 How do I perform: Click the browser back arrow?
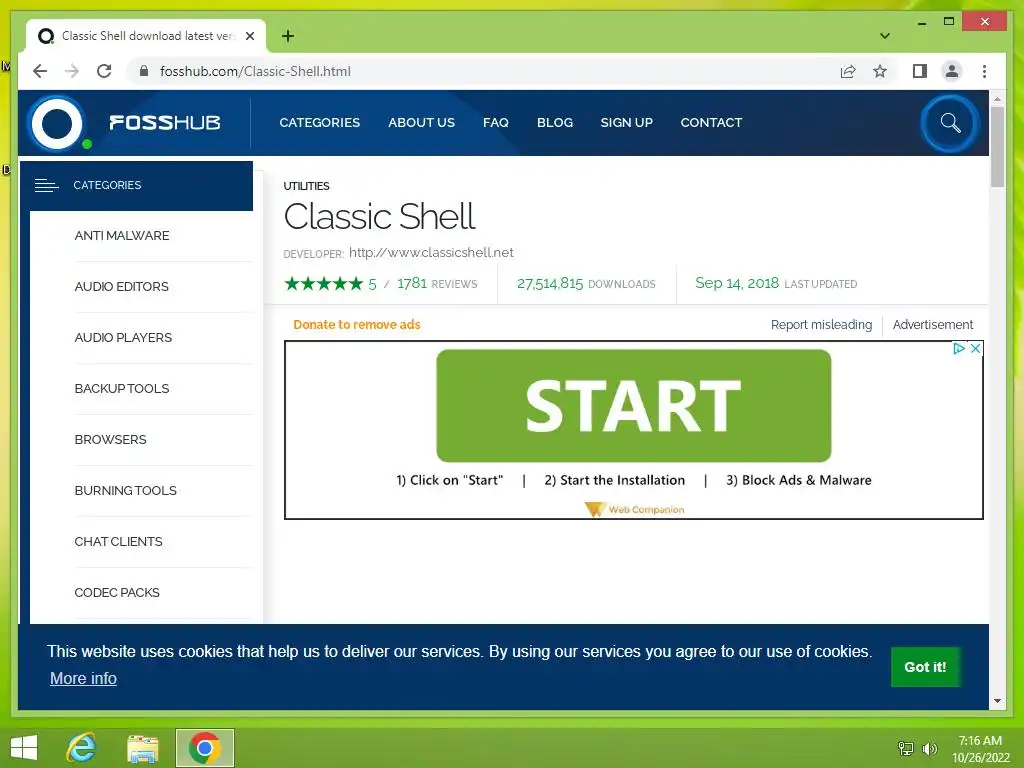tap(40, 71)
